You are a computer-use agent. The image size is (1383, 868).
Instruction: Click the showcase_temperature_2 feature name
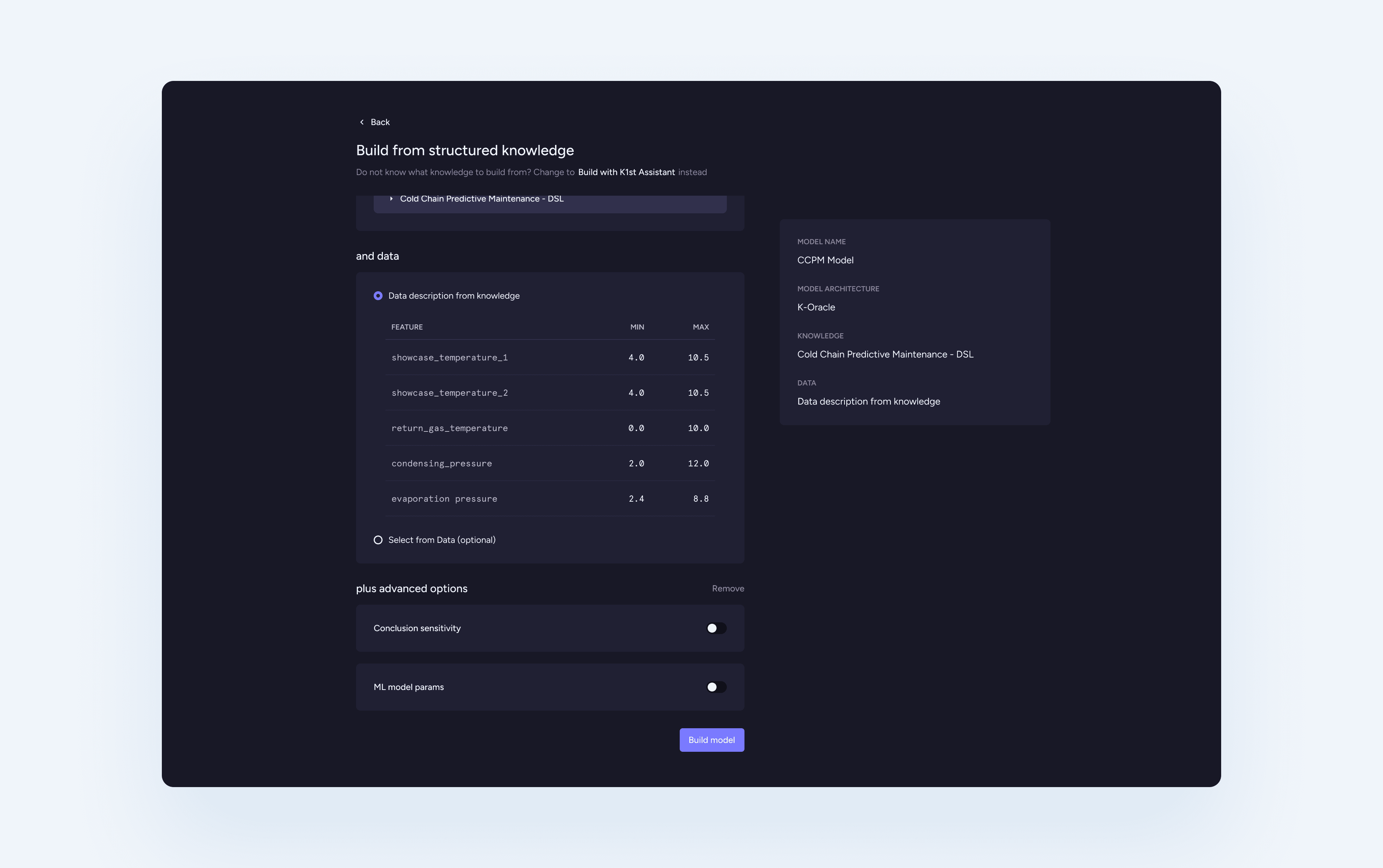pyautogui.click(x=449, y=393)
